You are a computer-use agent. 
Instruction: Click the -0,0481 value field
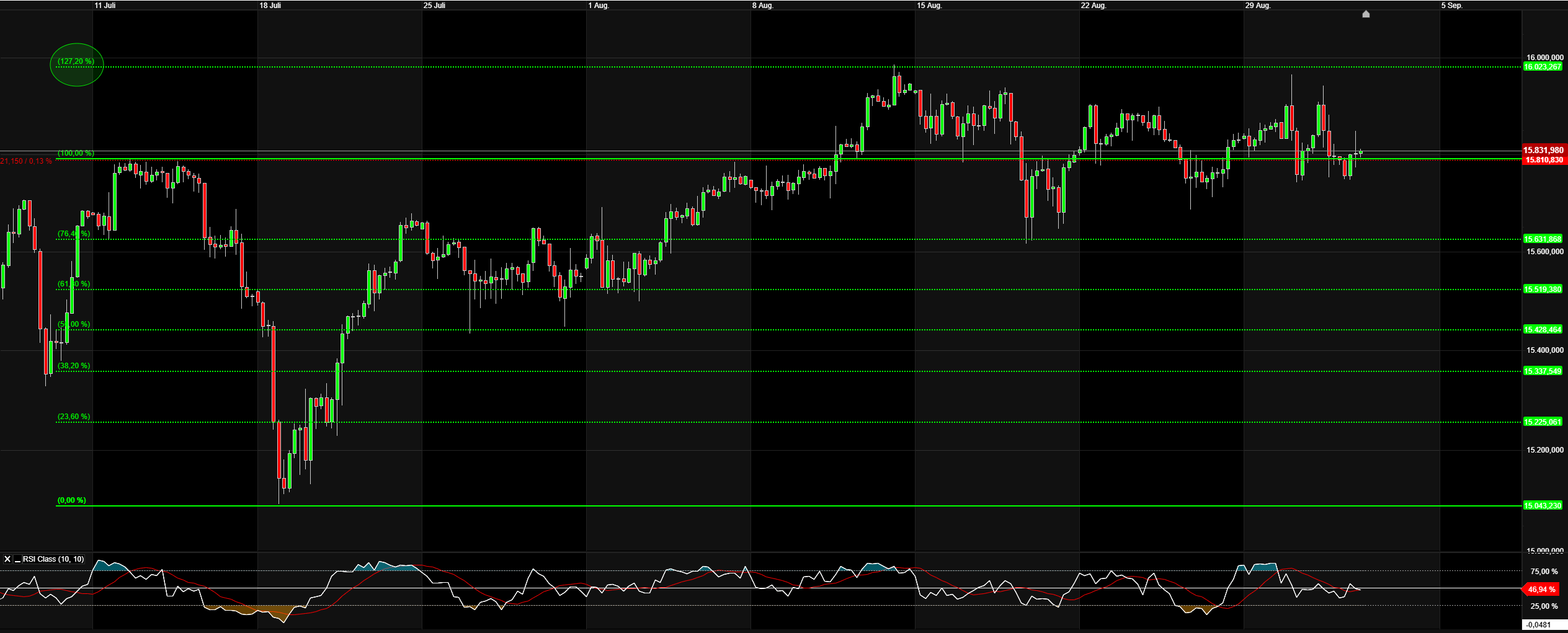(1544, 625)
